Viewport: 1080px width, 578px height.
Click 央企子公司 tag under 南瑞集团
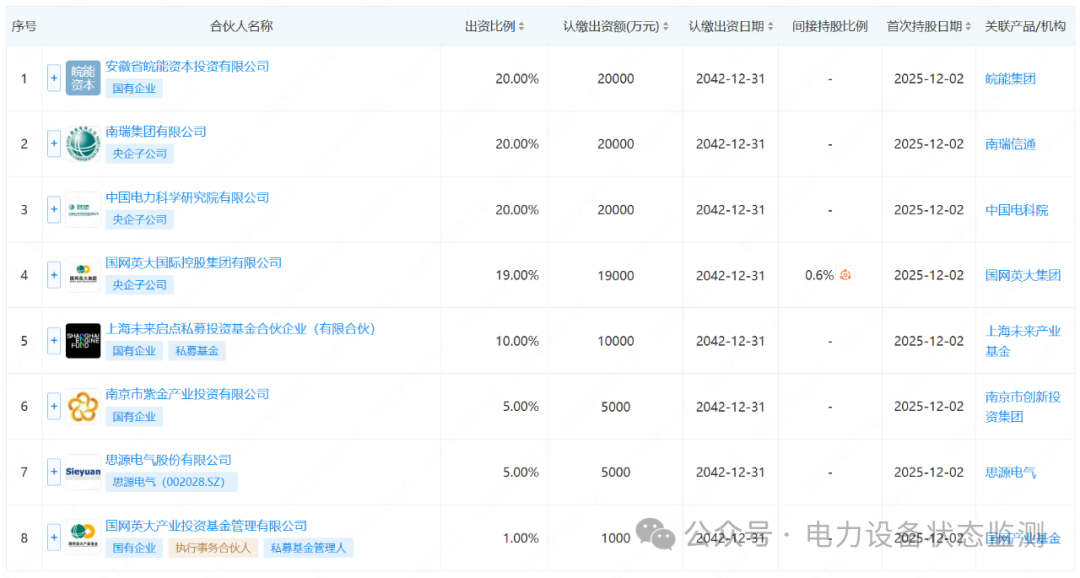[x=140, y=154]
